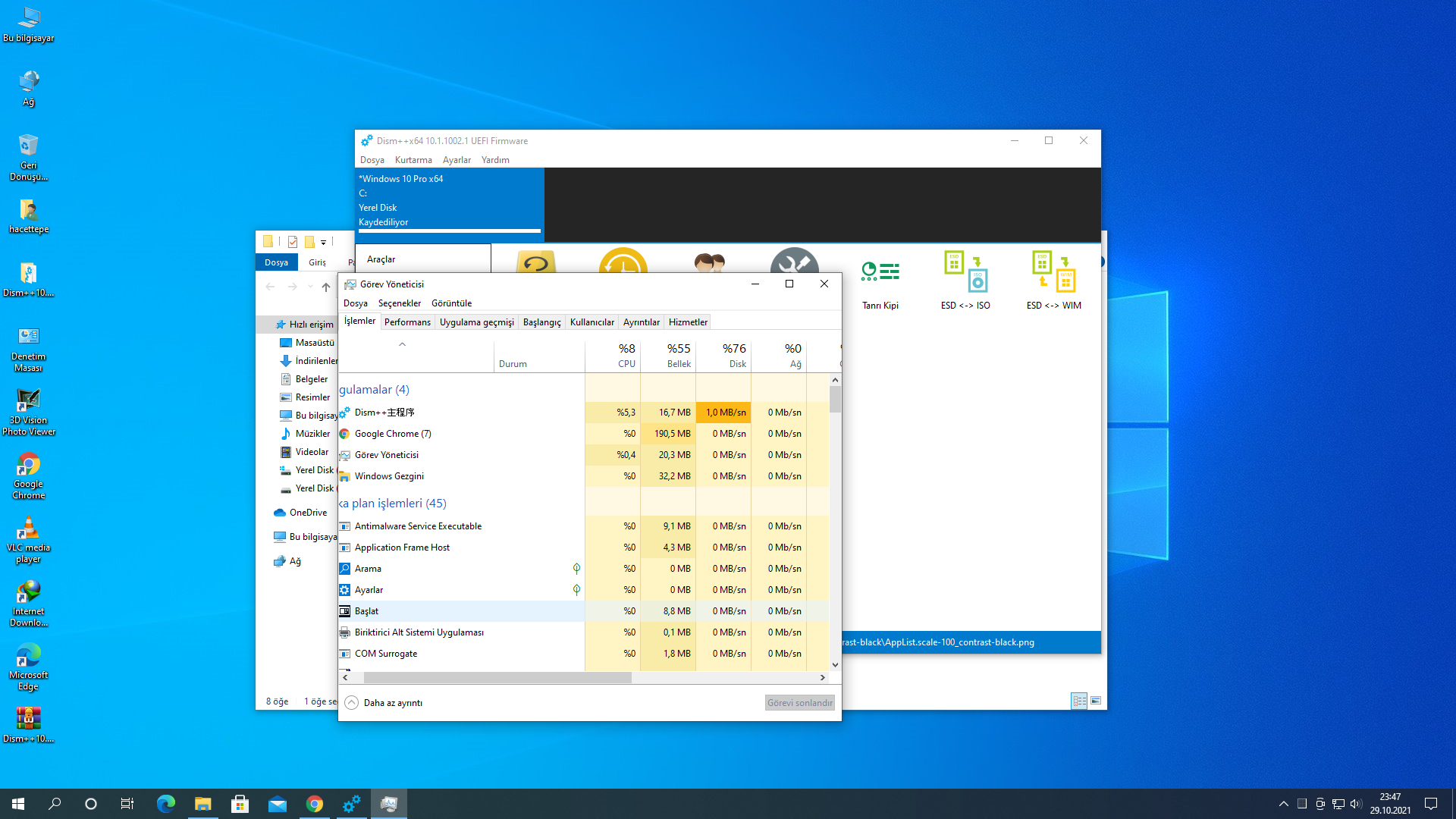Click the Dism++ process row icon
The width and height of the screenshot is (1456, 819).
point(344,413)
